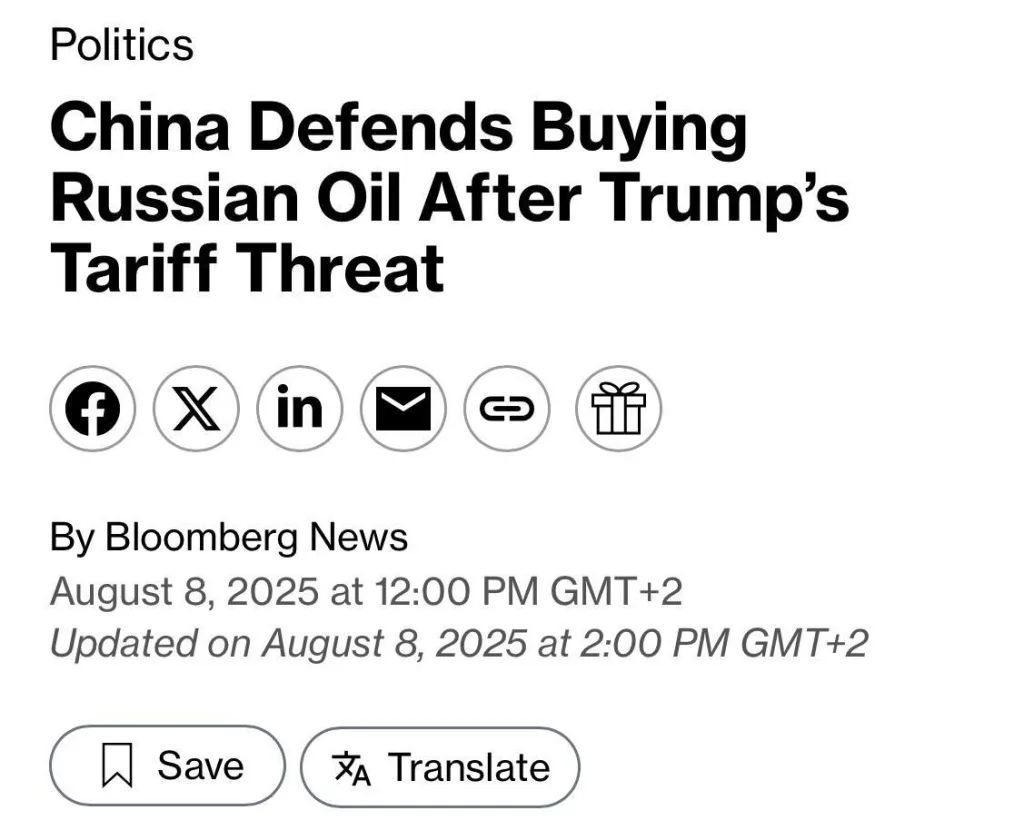Translate the article text

coord(440,768)
